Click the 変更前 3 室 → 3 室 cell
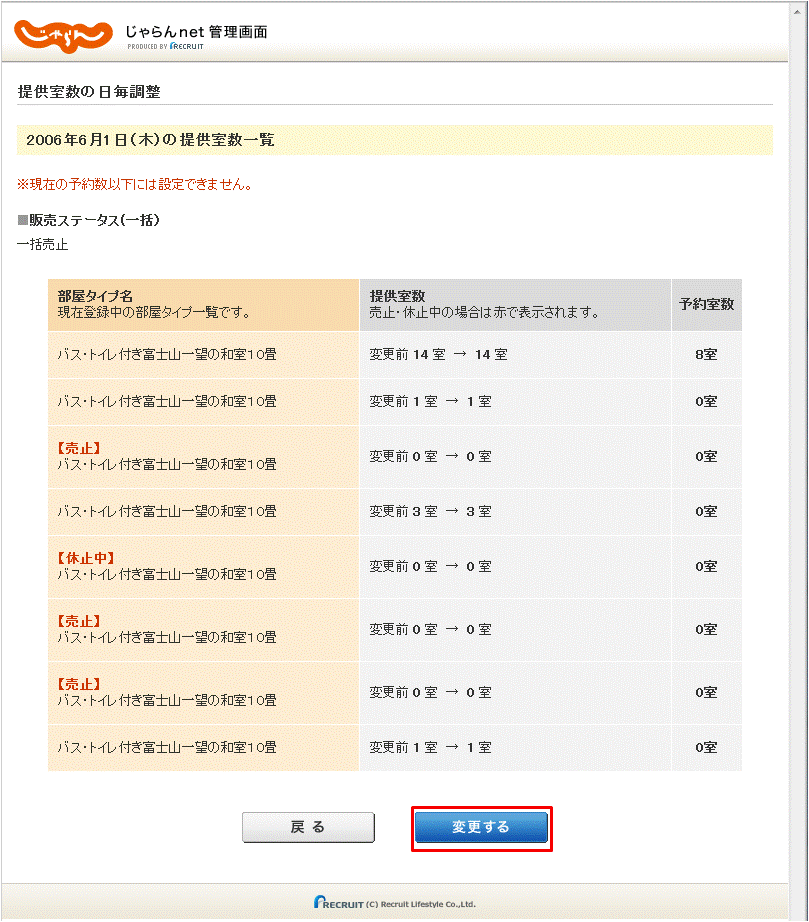 tap(430, 511)
